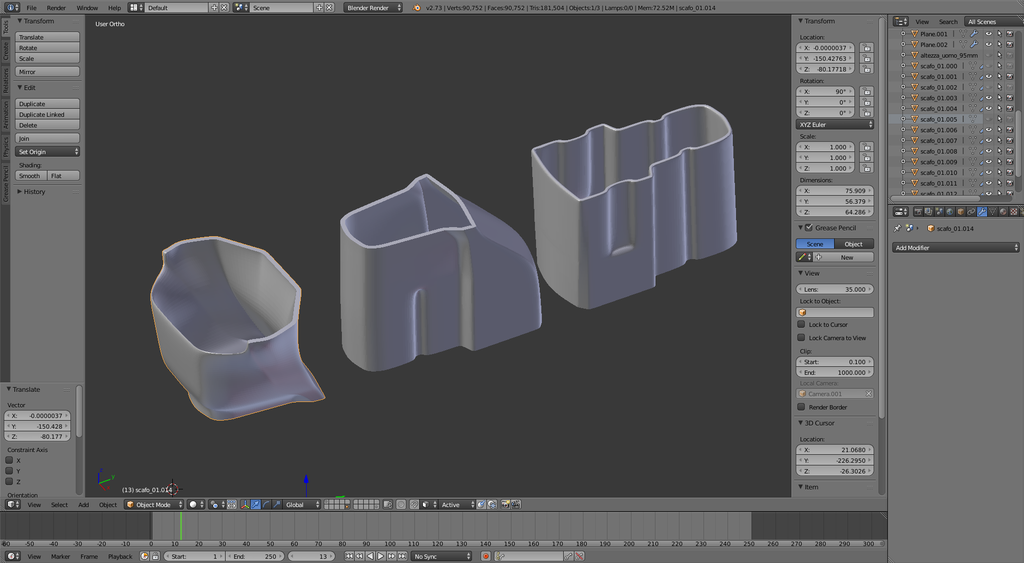
Task: Set shading to Smooth
Action: [31, 176]
